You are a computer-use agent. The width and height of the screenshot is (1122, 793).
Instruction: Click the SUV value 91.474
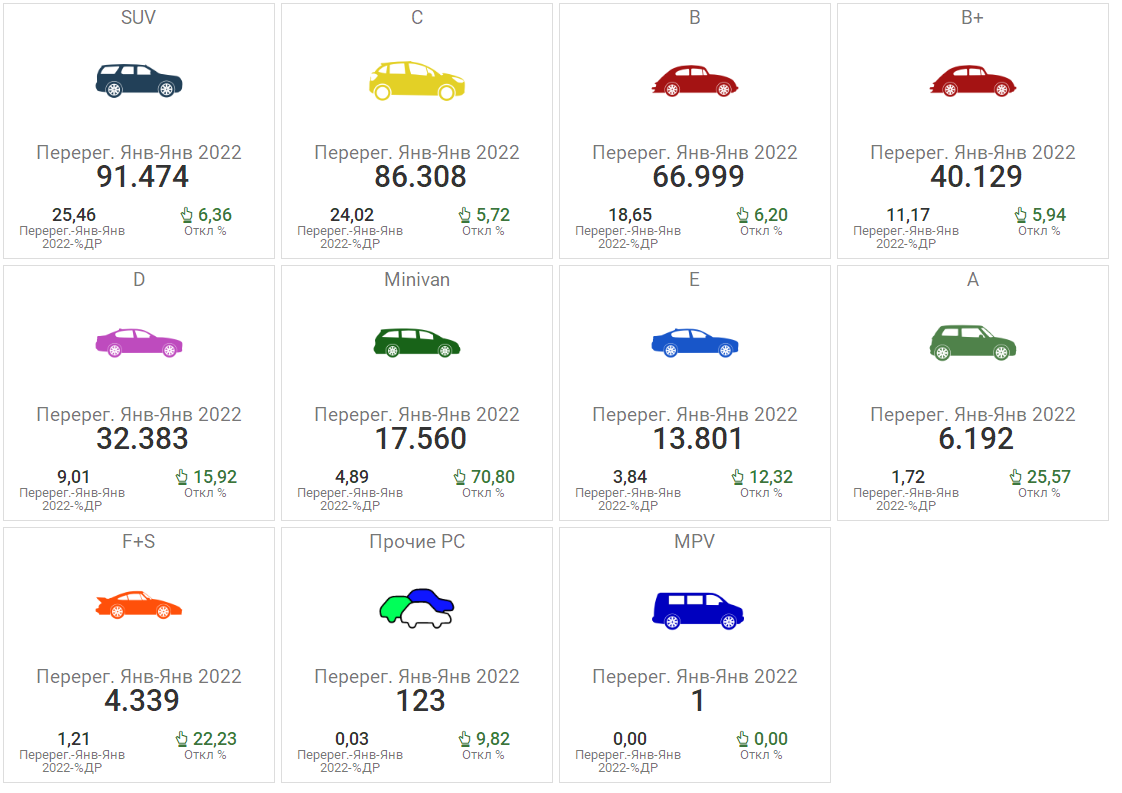point(142,177)
